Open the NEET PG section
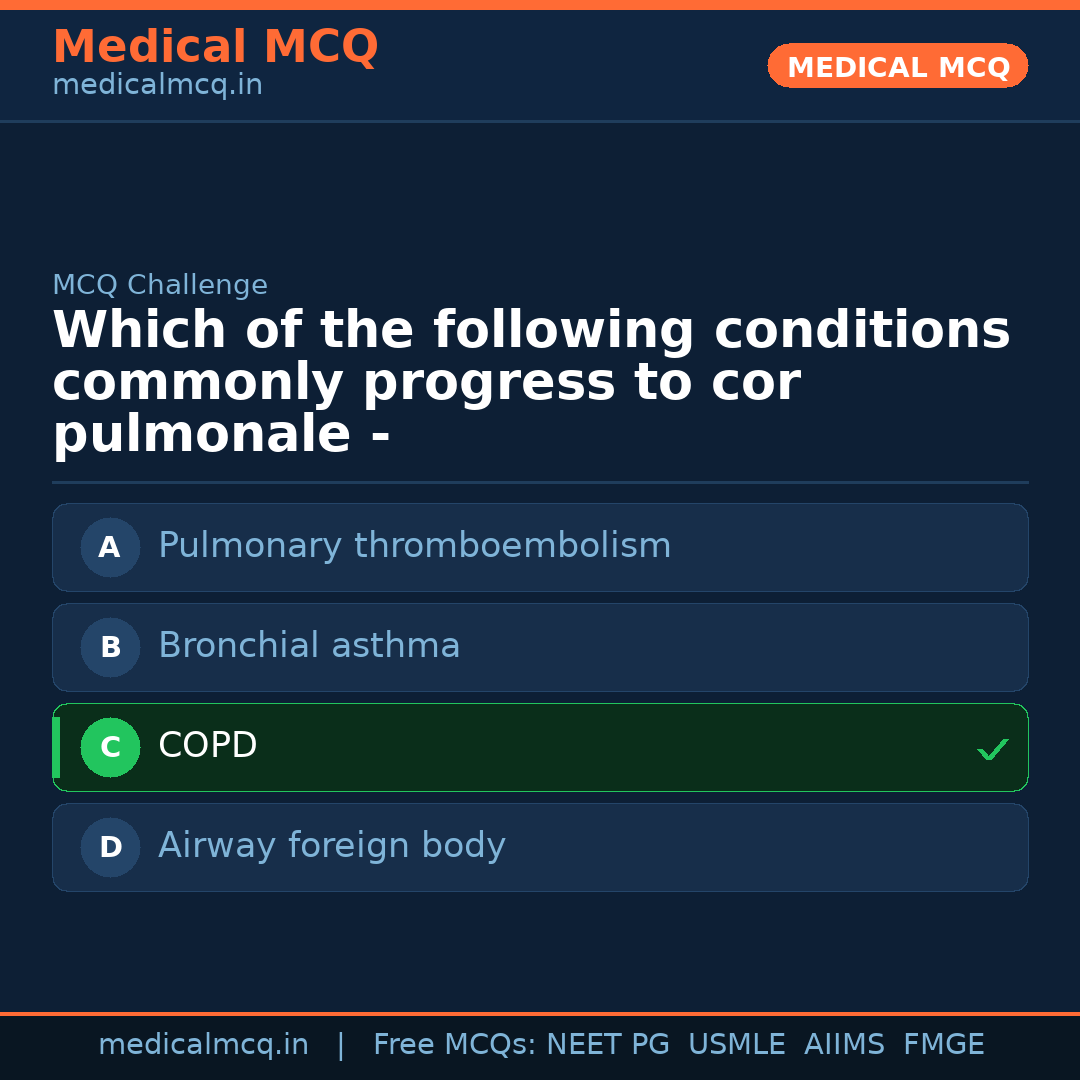The height and width of the screenshot is (1080, 1080). pos(607,1043)
